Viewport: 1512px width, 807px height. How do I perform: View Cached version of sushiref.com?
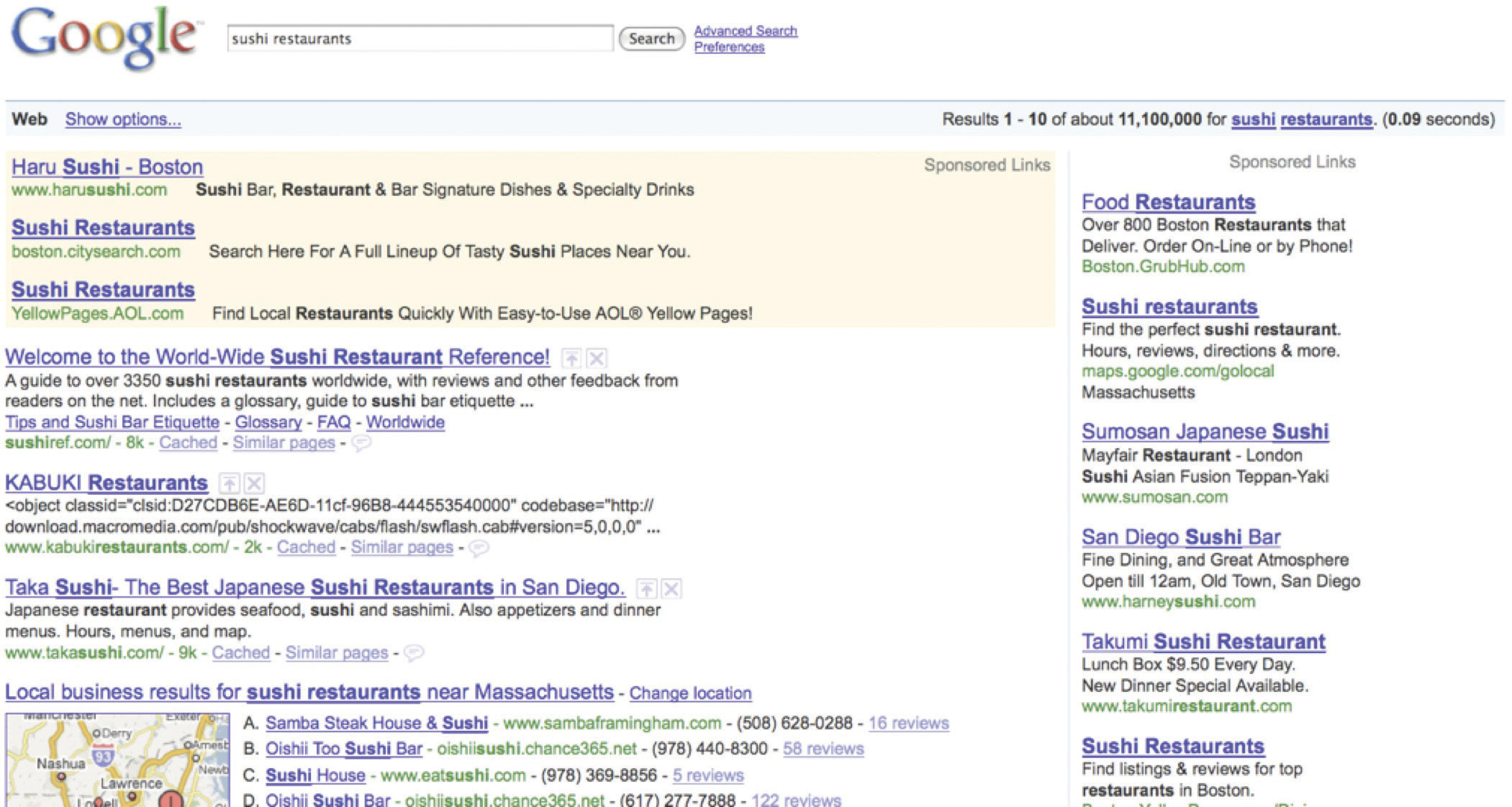(188, 443)
